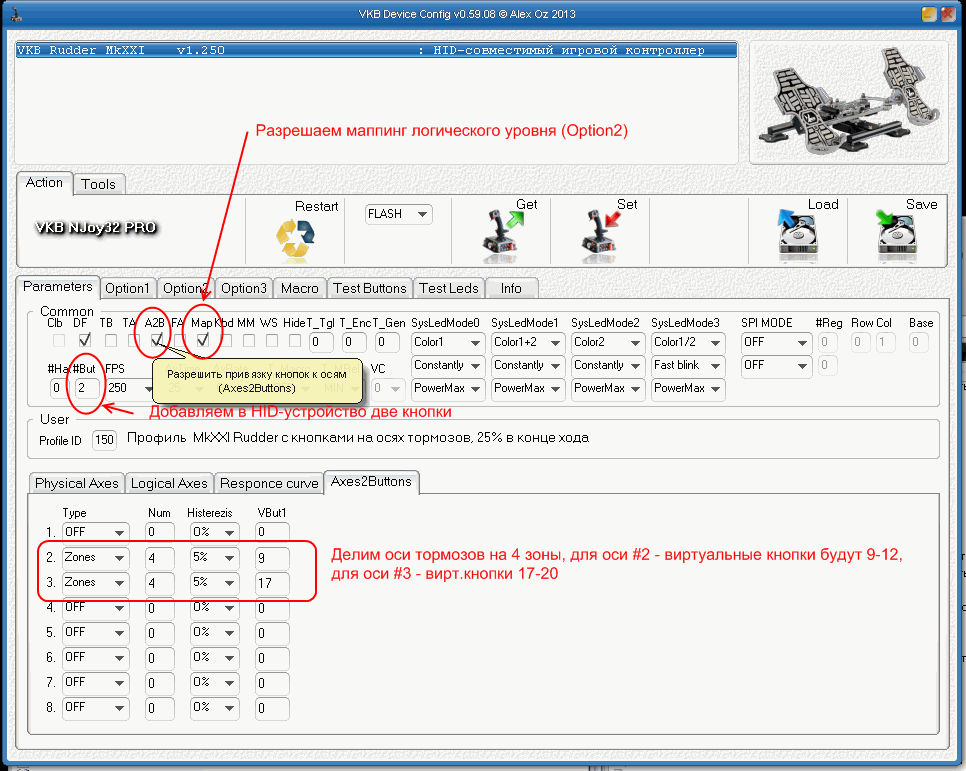
Task: Open the Info tab
Action: click(x=511, y=288)
